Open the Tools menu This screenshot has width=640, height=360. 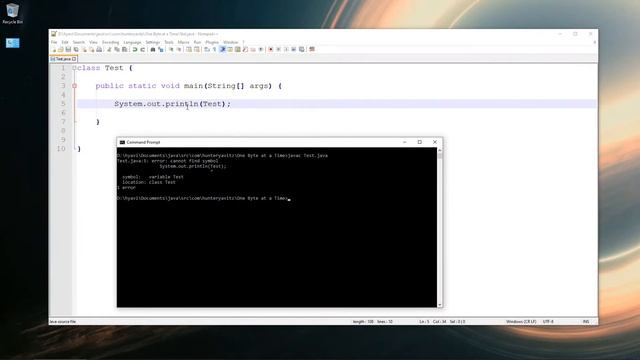tap(169, 42)
